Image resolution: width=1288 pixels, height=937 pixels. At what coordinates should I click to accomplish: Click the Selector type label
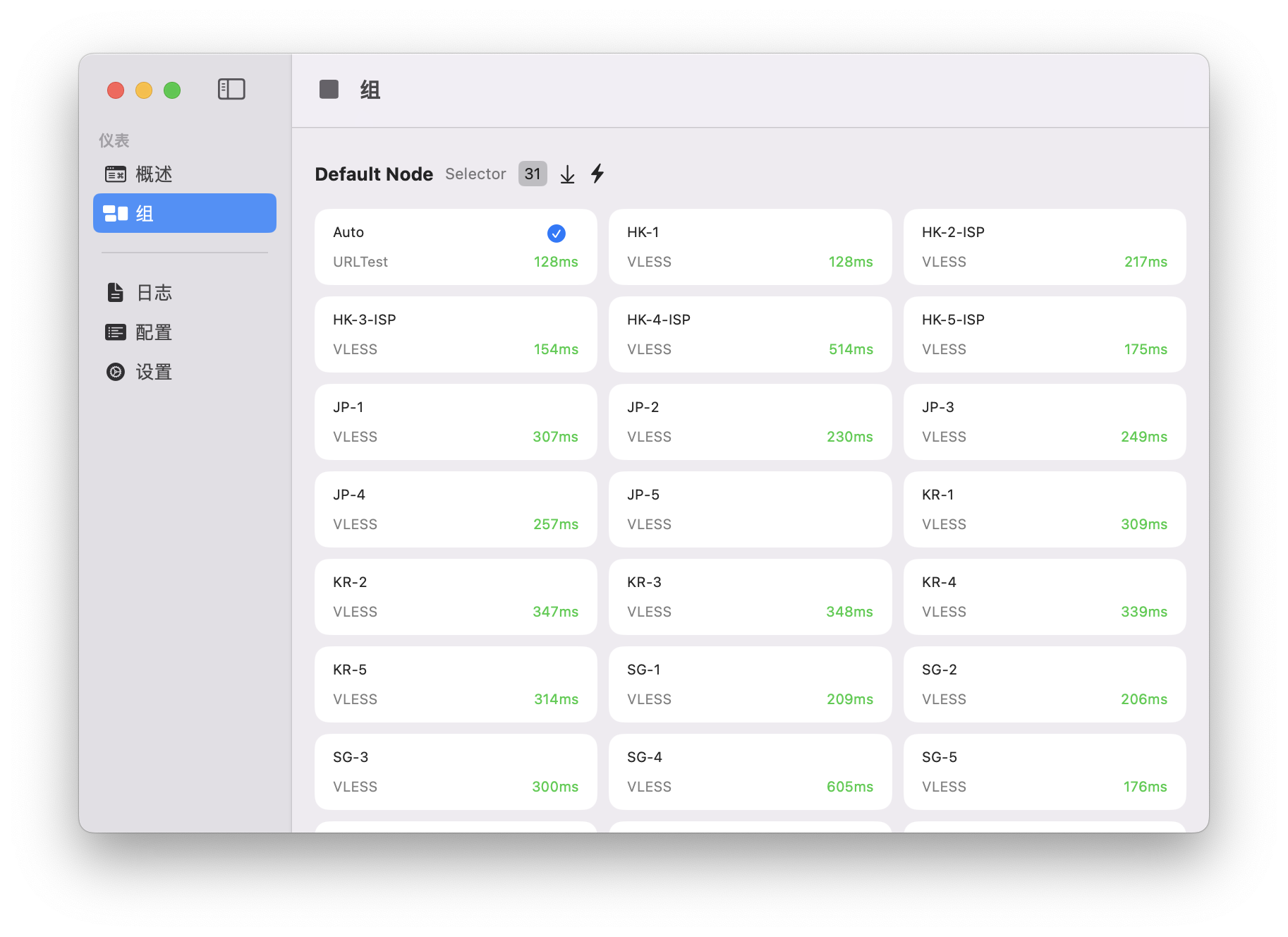[x=475, y=174]
